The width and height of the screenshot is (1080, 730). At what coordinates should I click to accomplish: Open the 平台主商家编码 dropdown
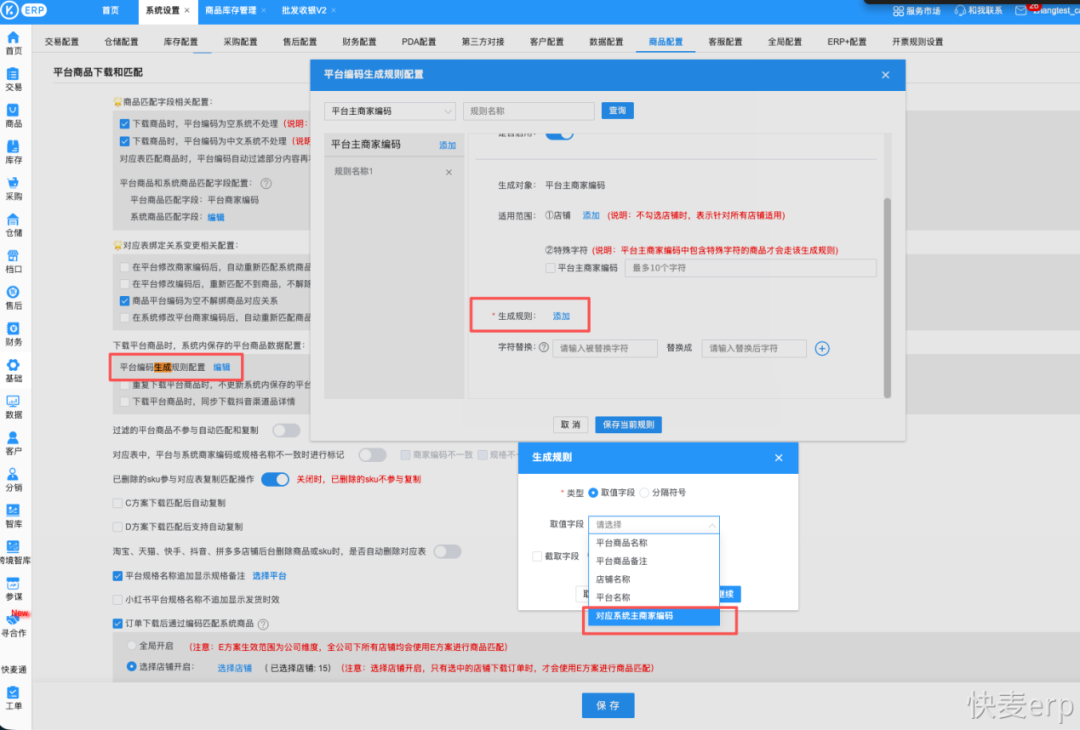tap(390, 111)
